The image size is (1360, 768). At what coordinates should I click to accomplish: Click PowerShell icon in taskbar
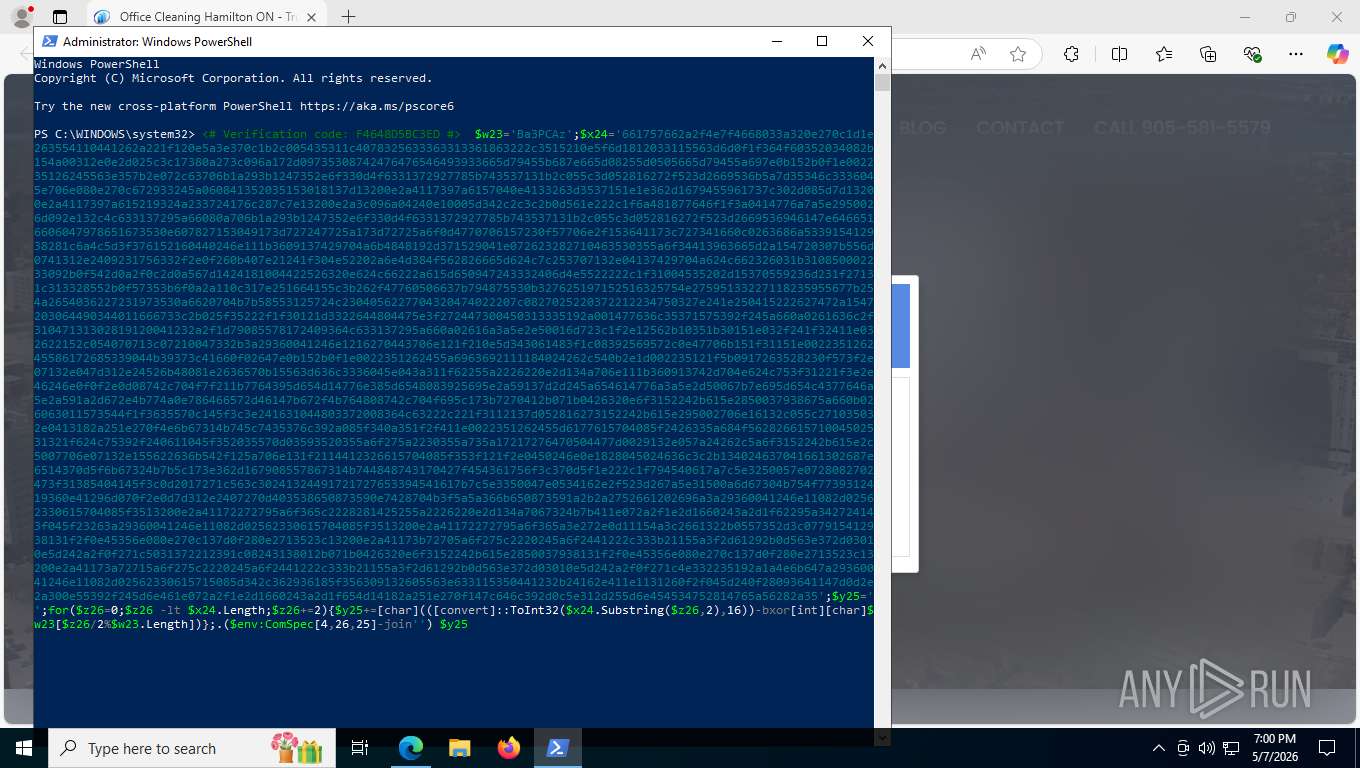[558, 748]
